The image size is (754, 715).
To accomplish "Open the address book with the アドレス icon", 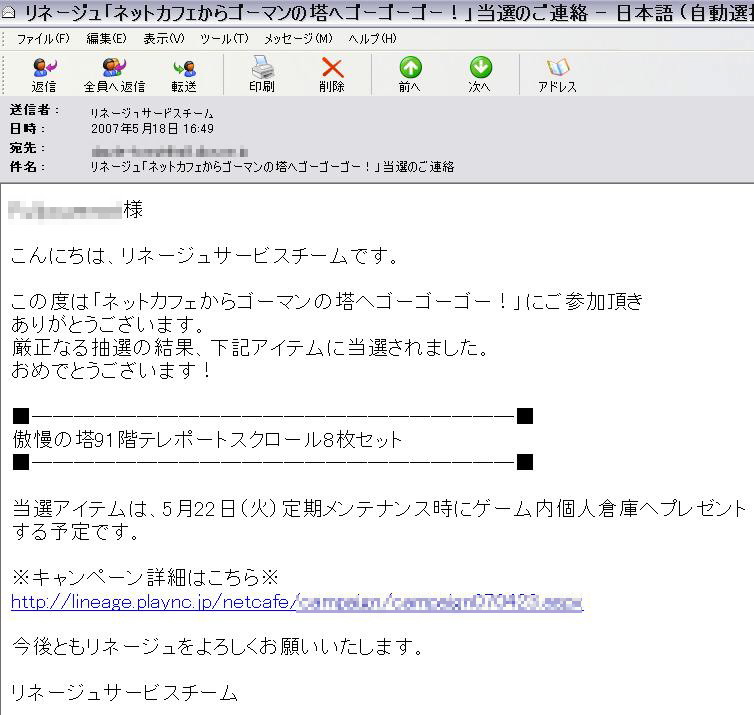I will pos(557,75).
